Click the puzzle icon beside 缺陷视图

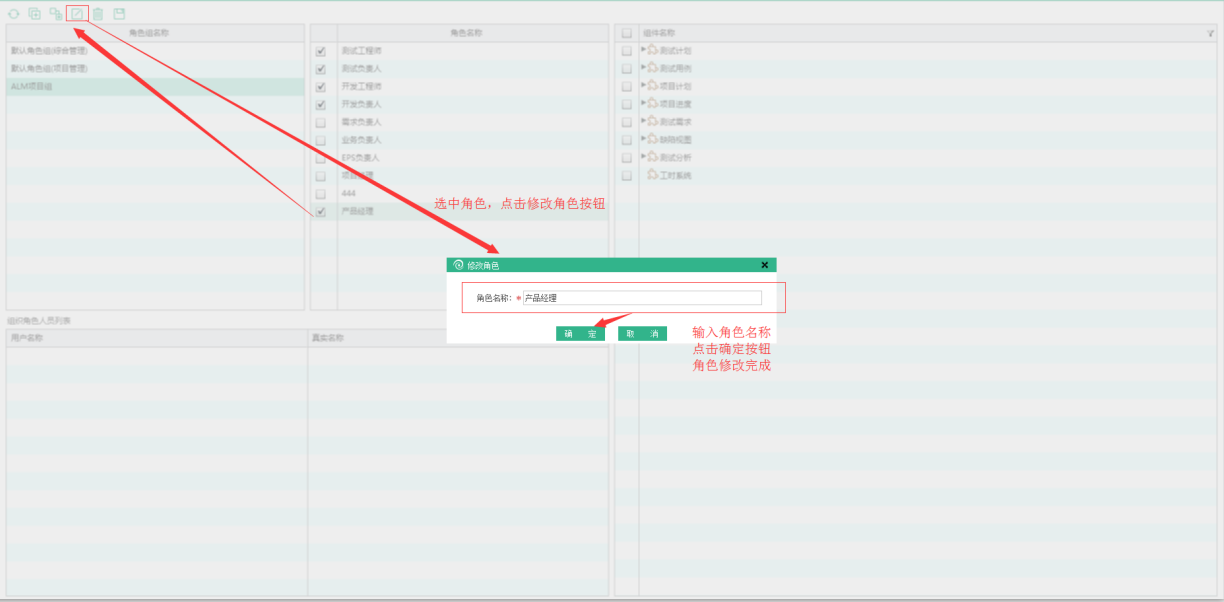pyautogui.click(x=652, y=139)
